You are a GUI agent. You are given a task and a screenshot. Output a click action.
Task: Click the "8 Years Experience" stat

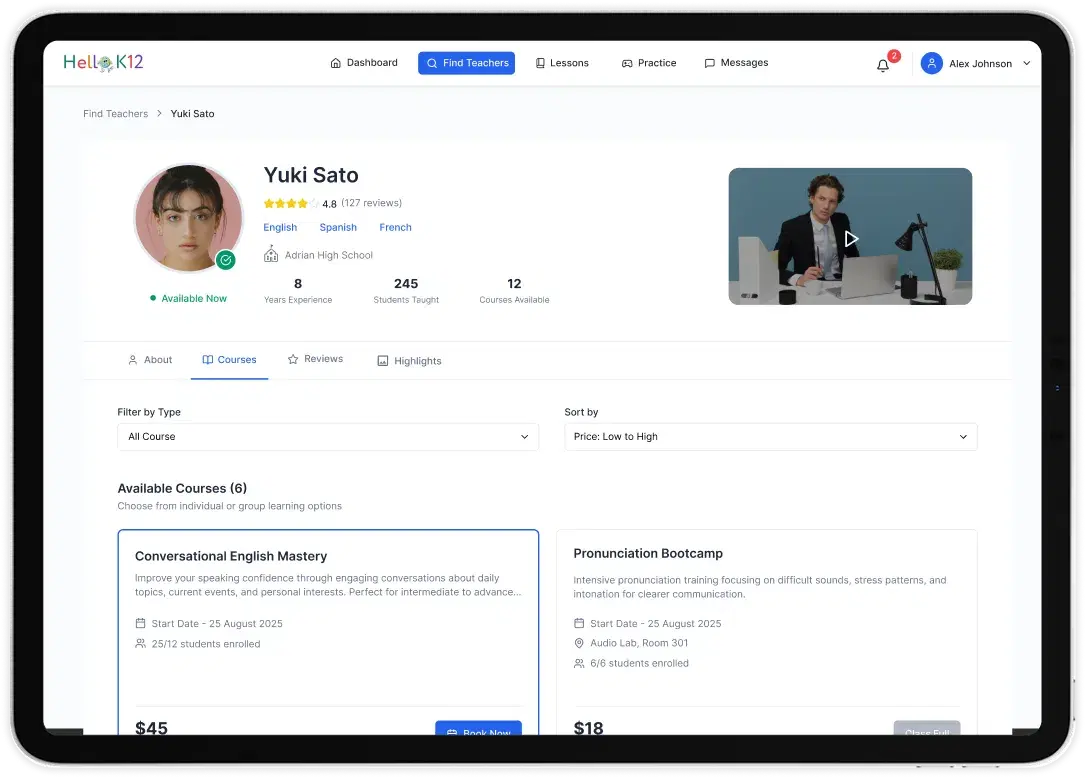click(x=298, y=290)
